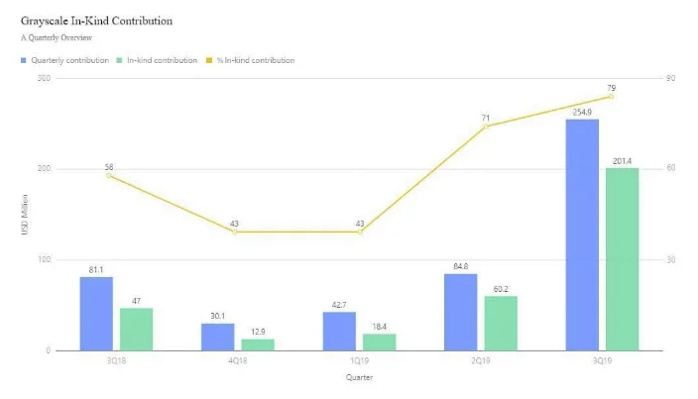This screenshot has width=698, height=399.
Task: Click the A Quarterly Overview subtitle
Action: 57,38
